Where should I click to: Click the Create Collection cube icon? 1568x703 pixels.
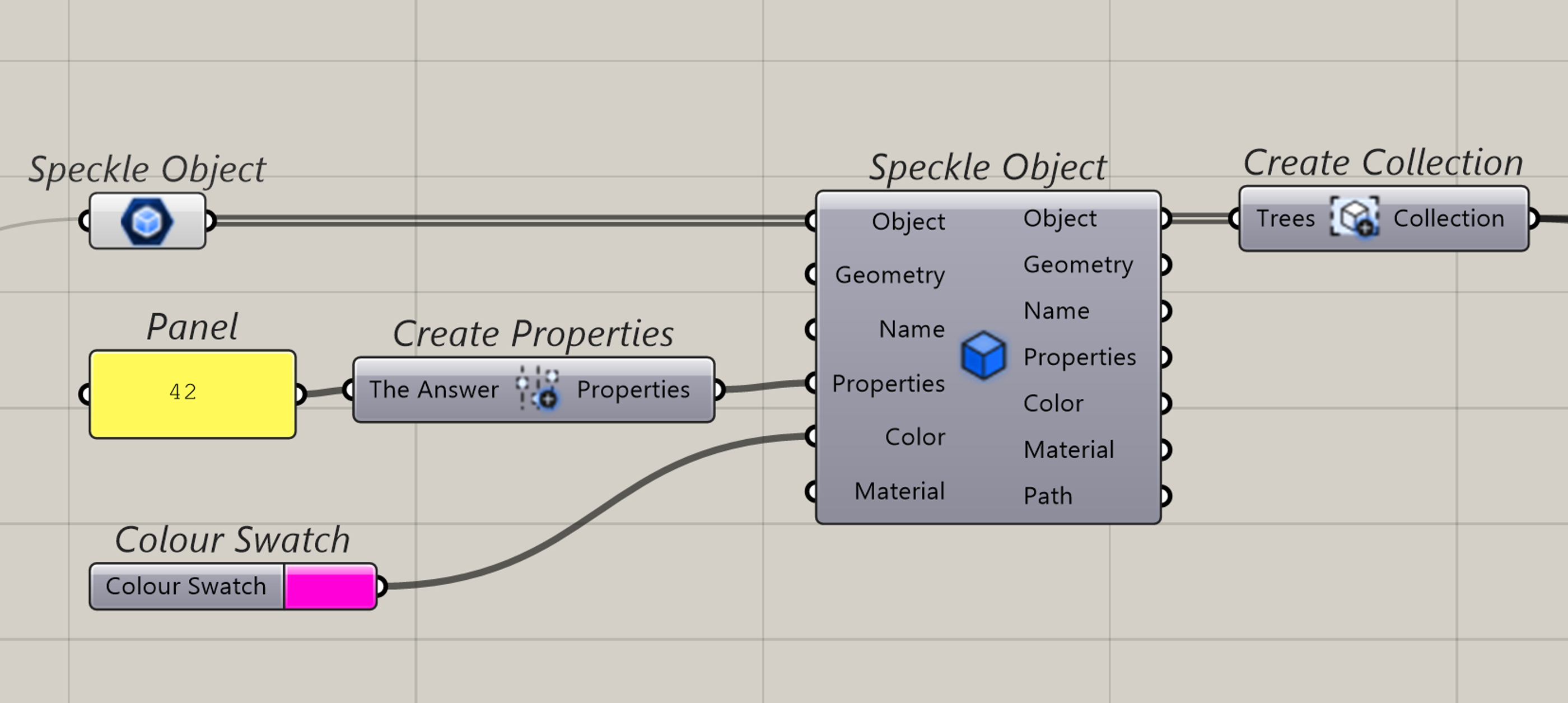coord(1354,217)
